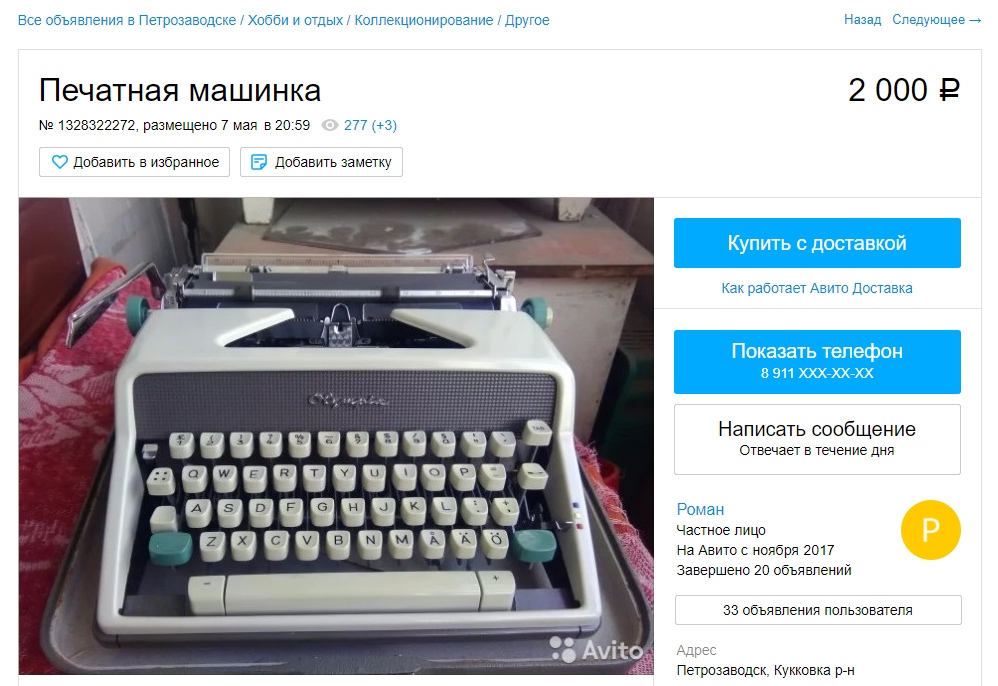Open Как работает Авито Доставка link

pos(817,288)
